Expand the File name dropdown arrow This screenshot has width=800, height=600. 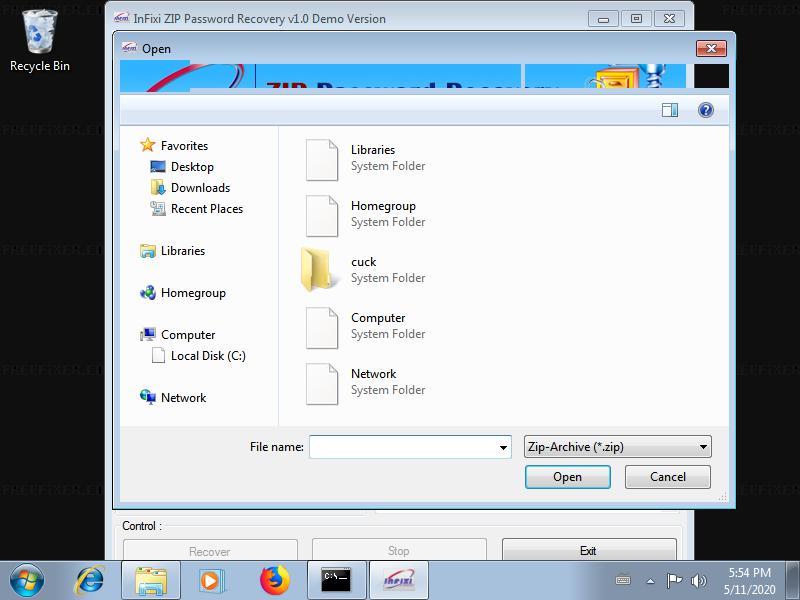pos(503,447)
